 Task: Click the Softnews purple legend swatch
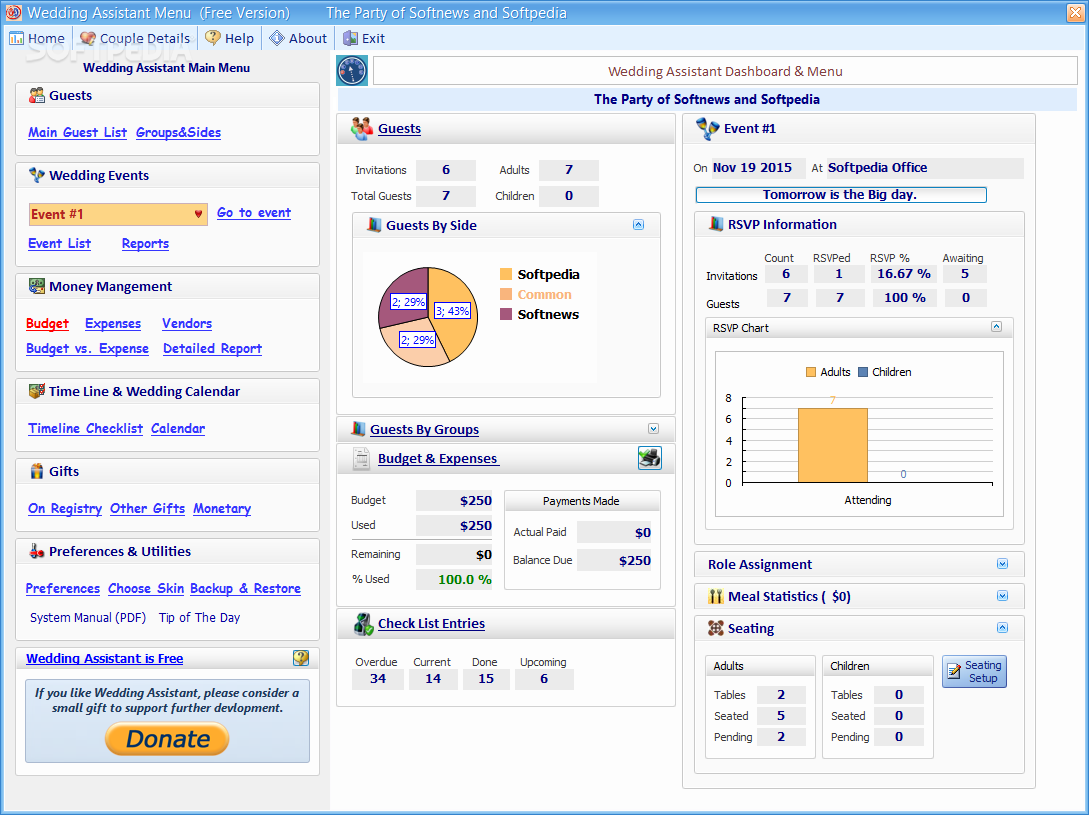coord(506,314)
